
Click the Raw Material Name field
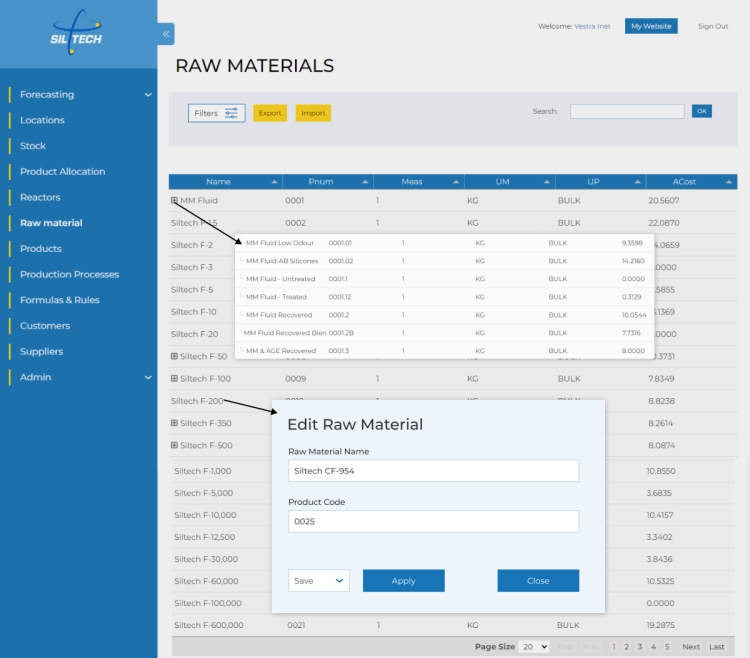[433, 471]
